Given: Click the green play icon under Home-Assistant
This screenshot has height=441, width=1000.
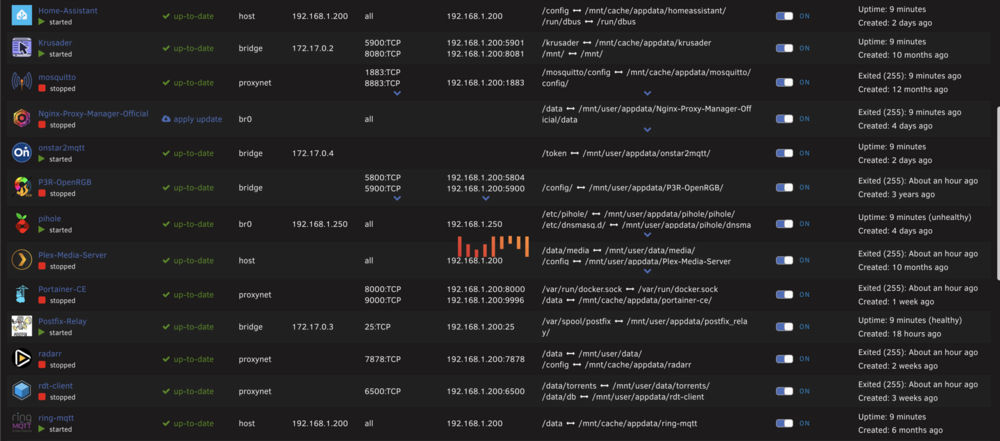Looking at the screenshot, I should tap(42, 22).
